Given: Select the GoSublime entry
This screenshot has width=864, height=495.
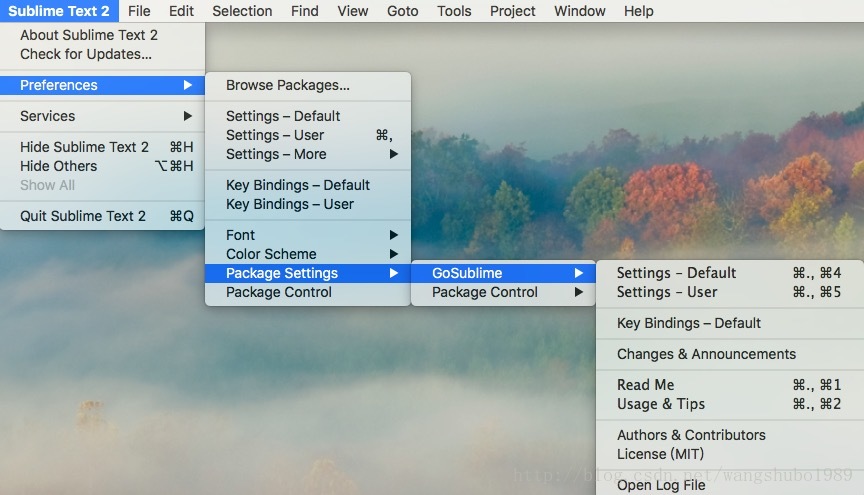Looking at the screenshot, I should coord(503,273).
